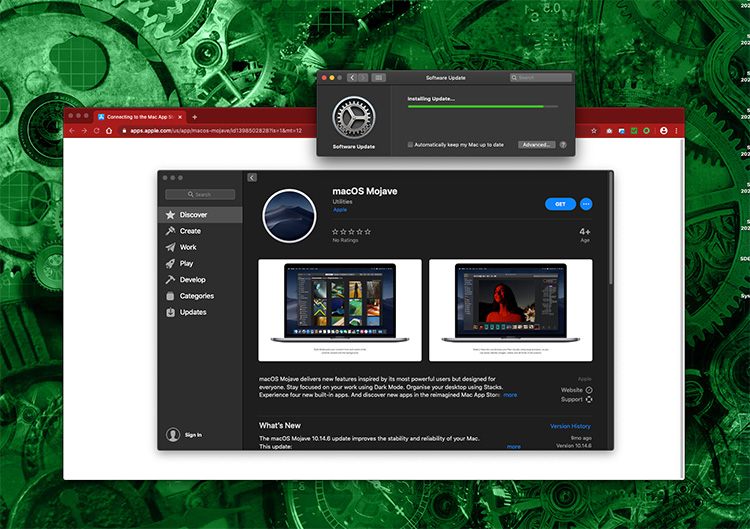Click GET to download macOS Mojave
750x529 pixels.
560,204
